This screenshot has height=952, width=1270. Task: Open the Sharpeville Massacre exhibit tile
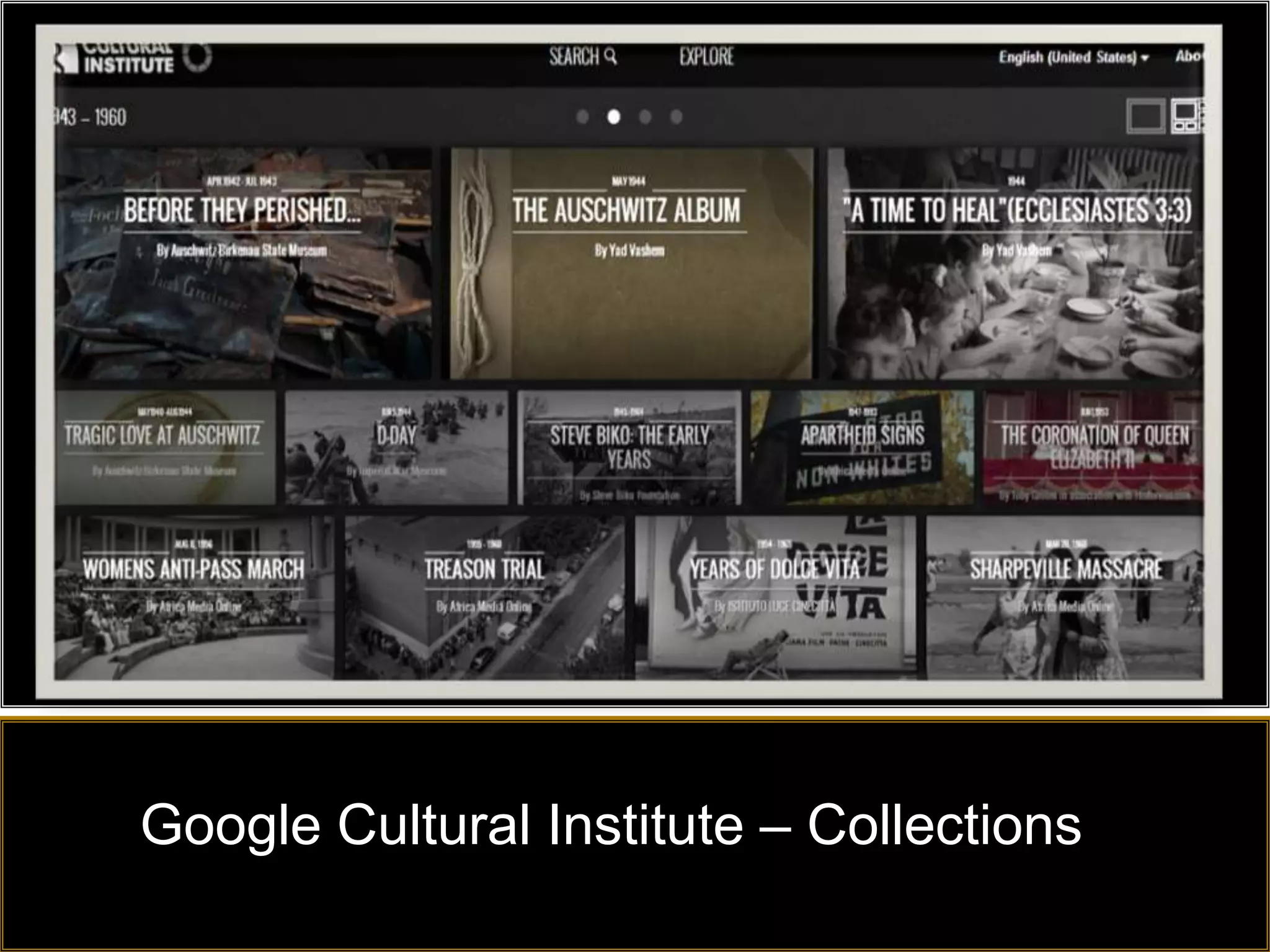coord(1065,597)
